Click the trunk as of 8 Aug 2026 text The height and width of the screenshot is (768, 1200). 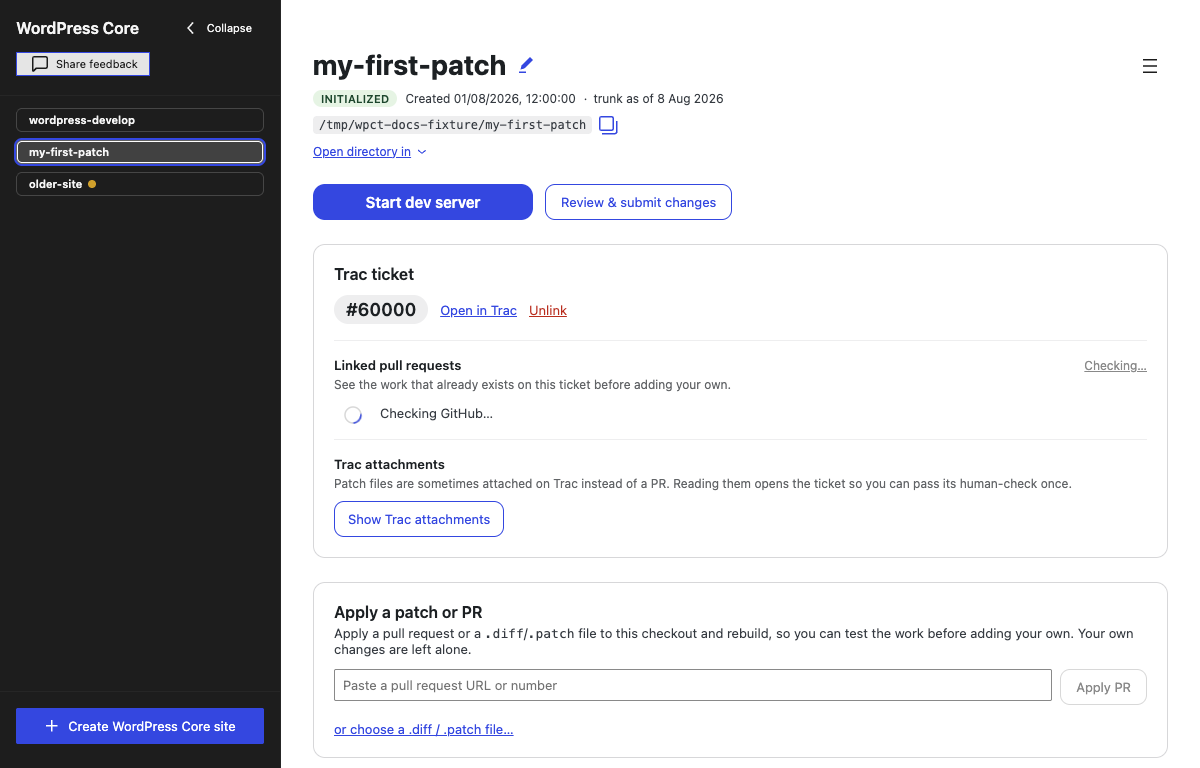point(658,99)
